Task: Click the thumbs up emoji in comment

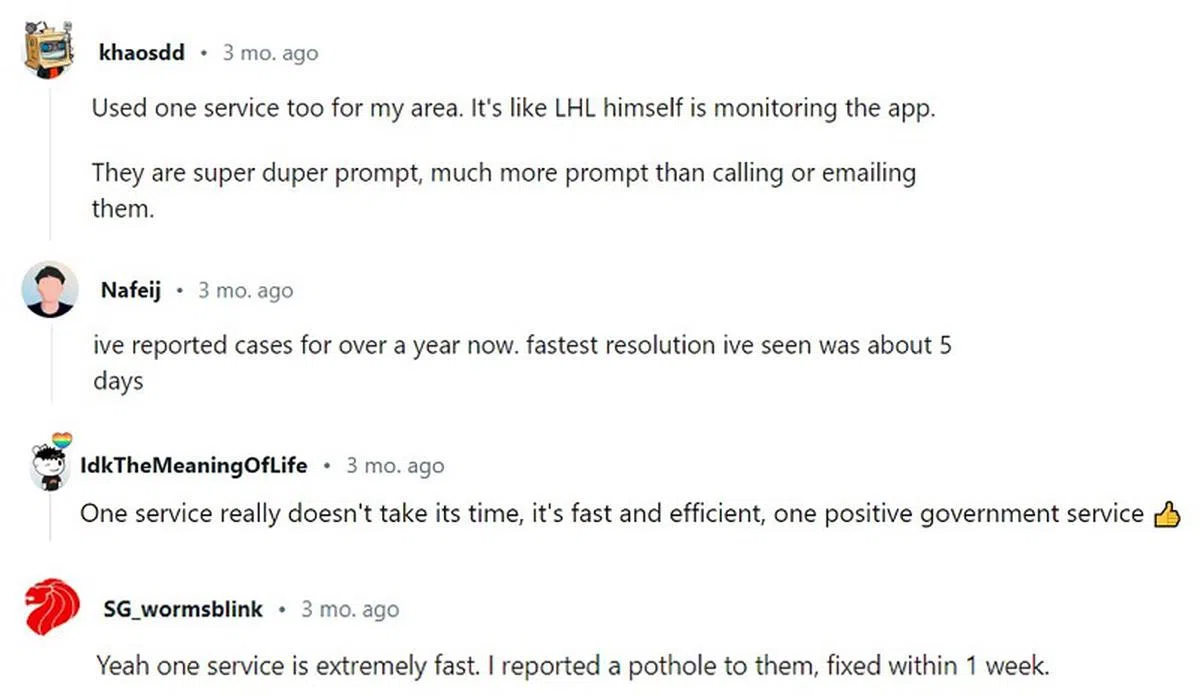Action: [x=1167, y=515]
